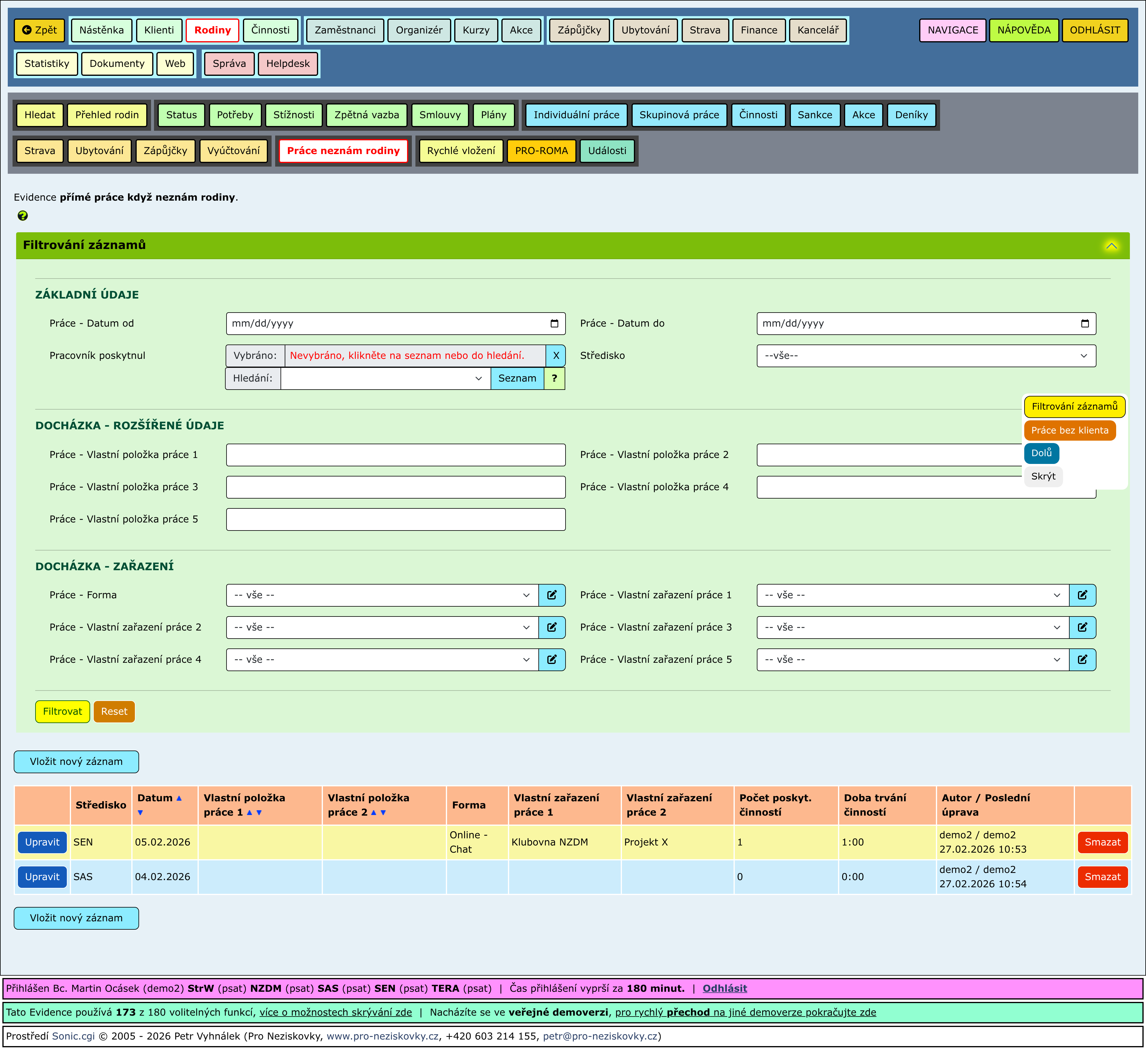
Task: Open the Práce - Forma dropdown
Action: tap(382, 595)
